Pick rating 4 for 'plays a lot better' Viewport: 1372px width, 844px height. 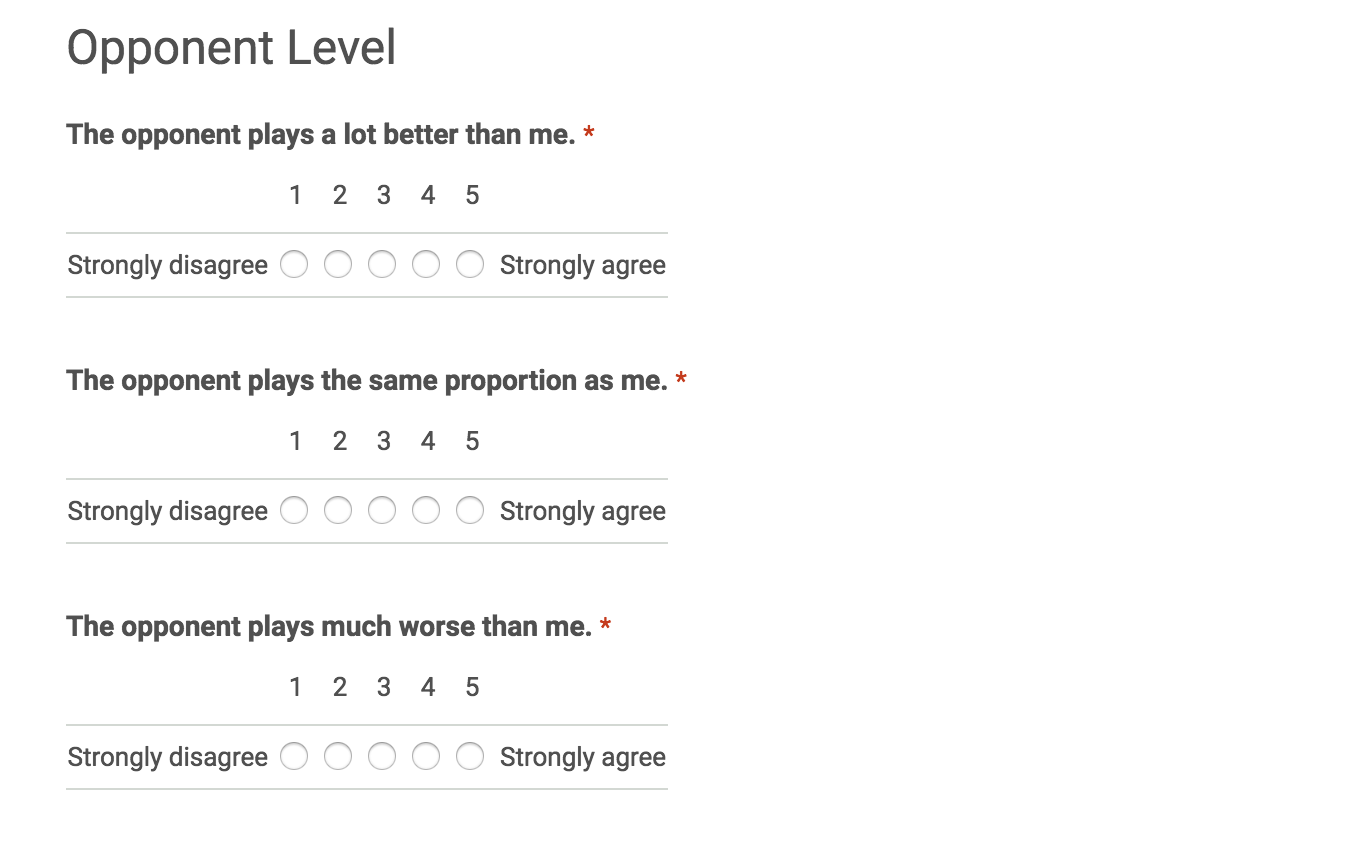426,265
